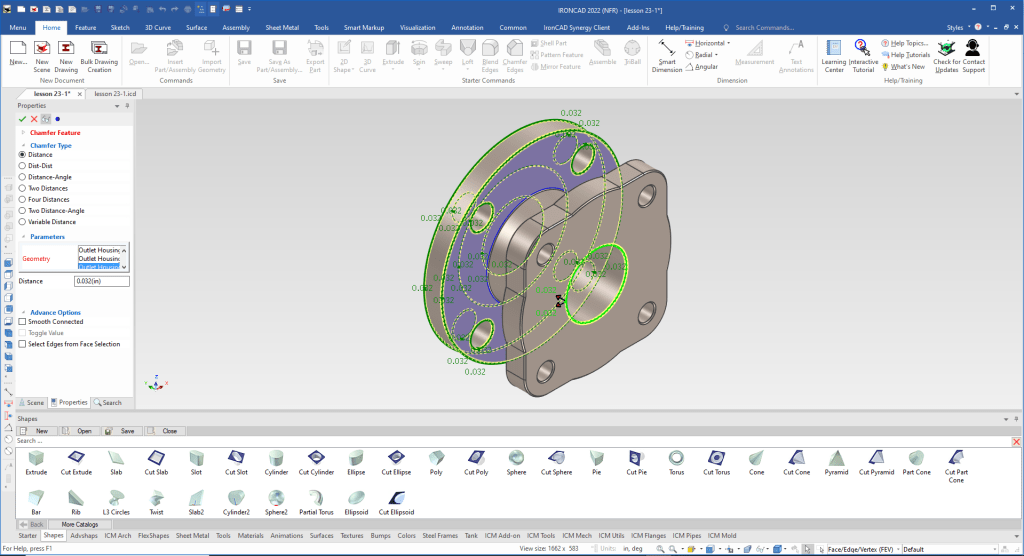Select the Dist-Dist chamfer type
Screen dimensions: 1024x556
point(23,165)
